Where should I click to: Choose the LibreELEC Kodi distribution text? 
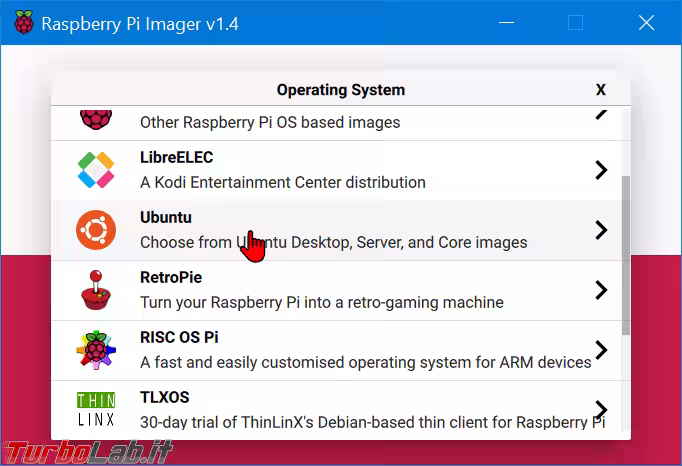point(282,182)
